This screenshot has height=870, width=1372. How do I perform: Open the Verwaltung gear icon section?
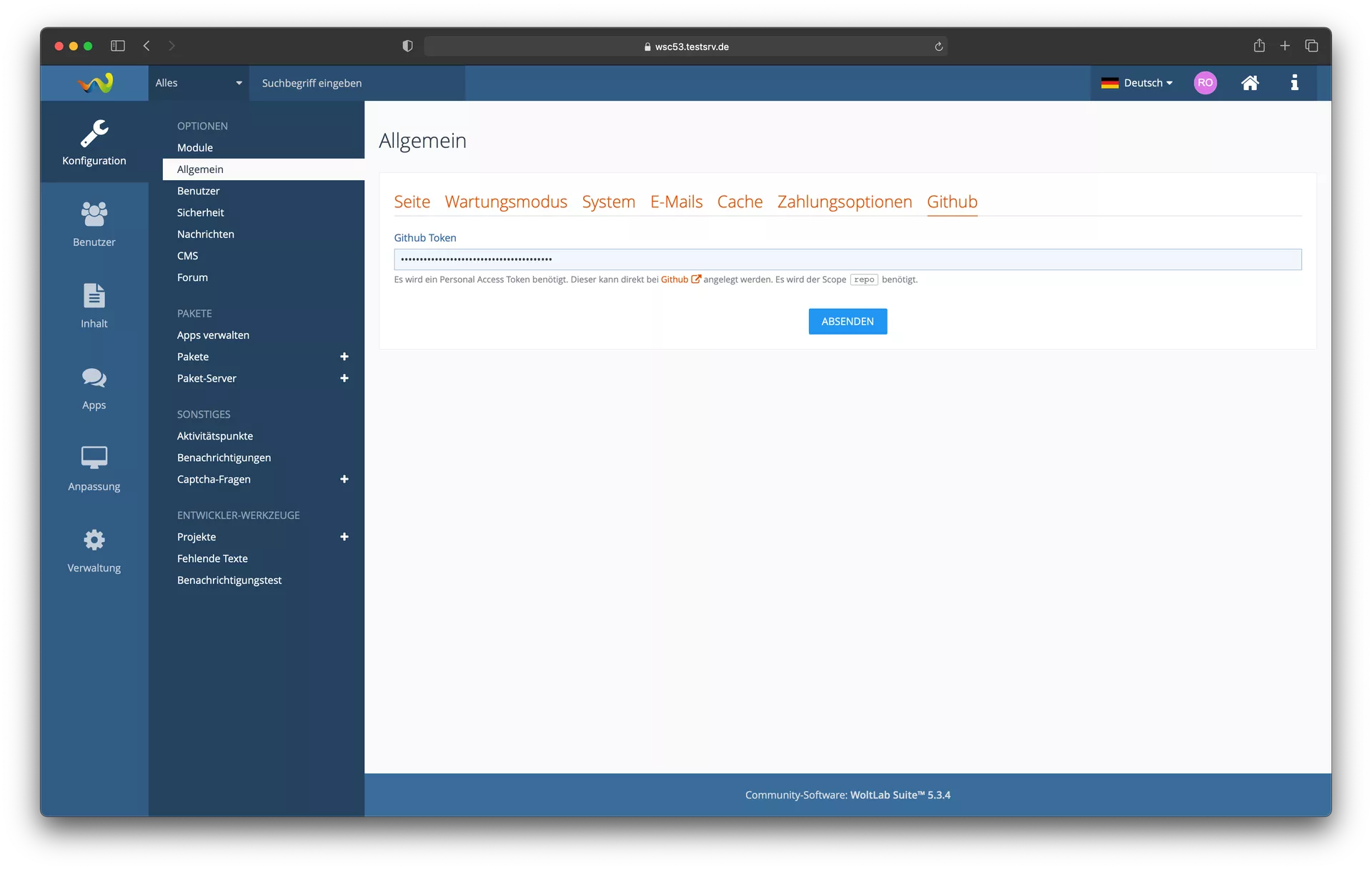coord(94,550)
